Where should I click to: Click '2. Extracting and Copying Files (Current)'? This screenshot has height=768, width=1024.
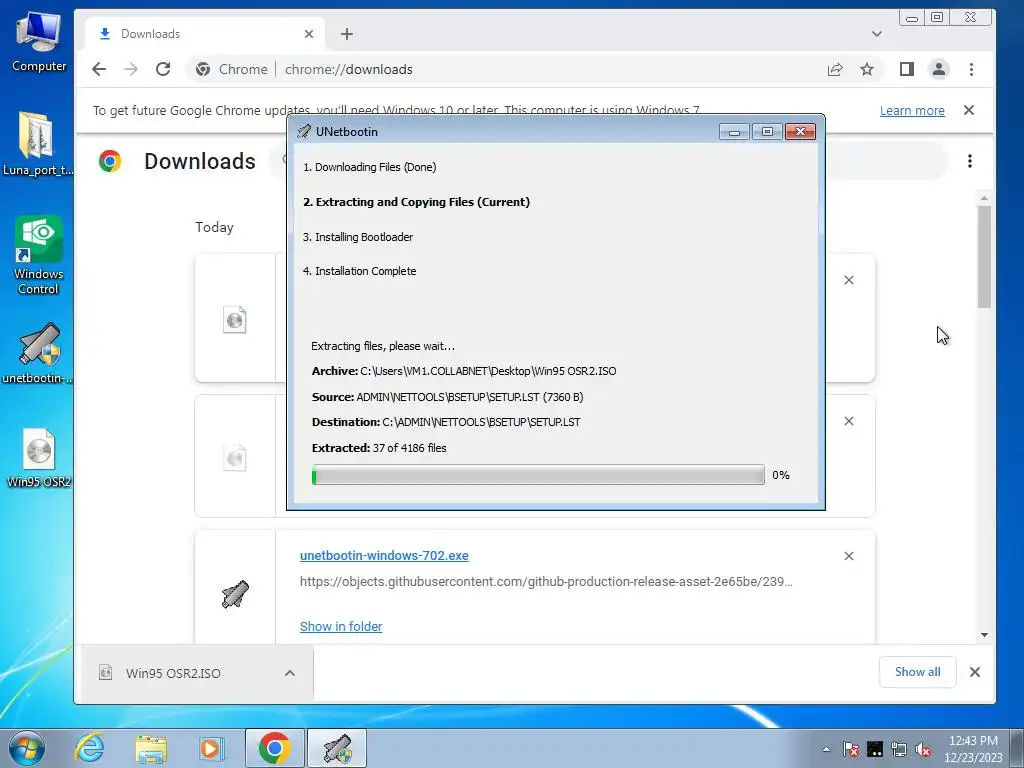tap(416, 202)
